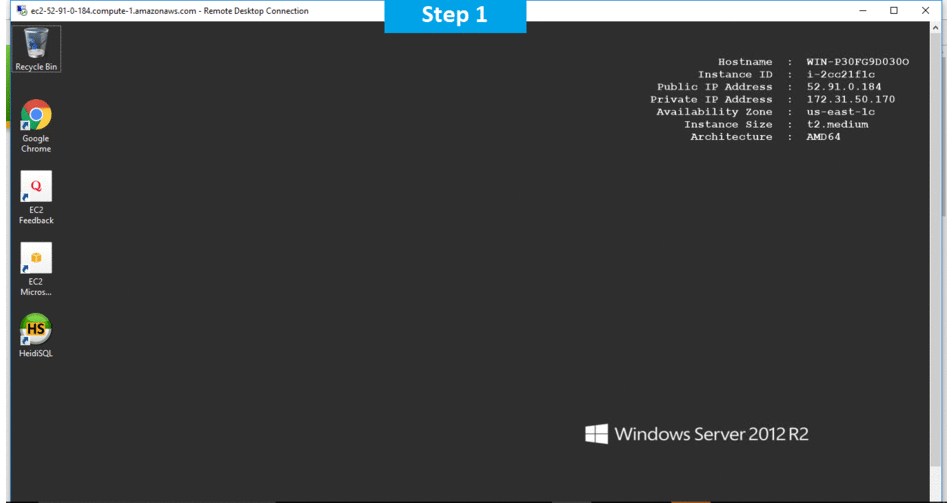
Task: Minimize the Remote Desktop Connection window
Action: point(865,11)
